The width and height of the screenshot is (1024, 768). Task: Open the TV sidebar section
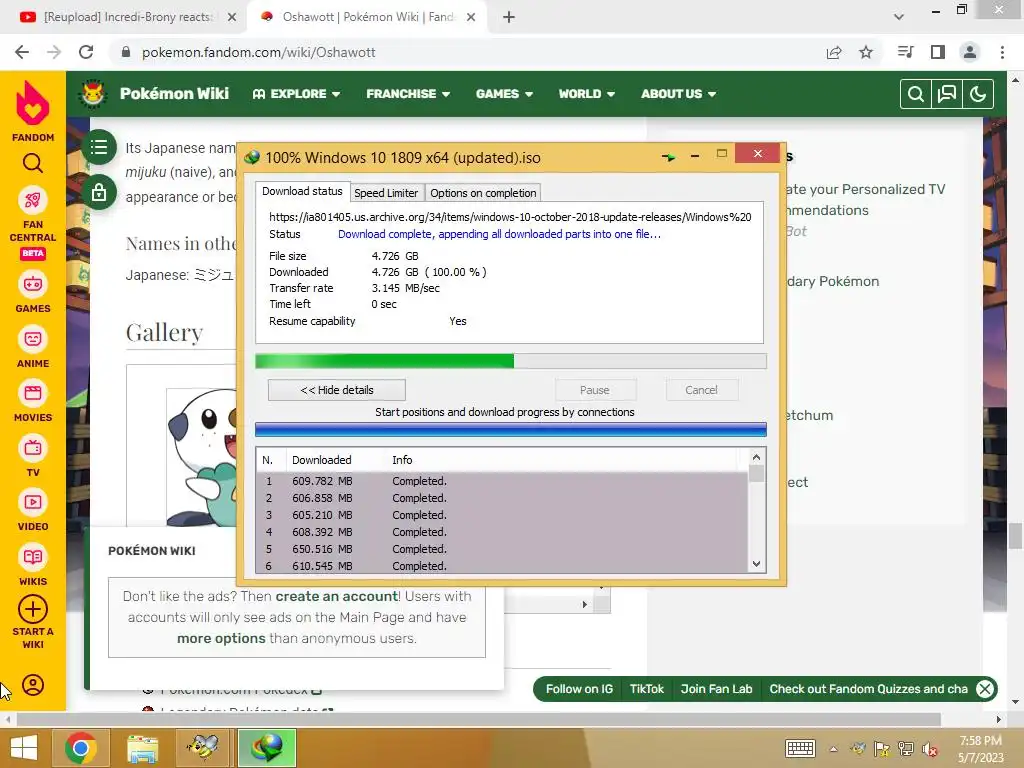[x=33, y=456]
